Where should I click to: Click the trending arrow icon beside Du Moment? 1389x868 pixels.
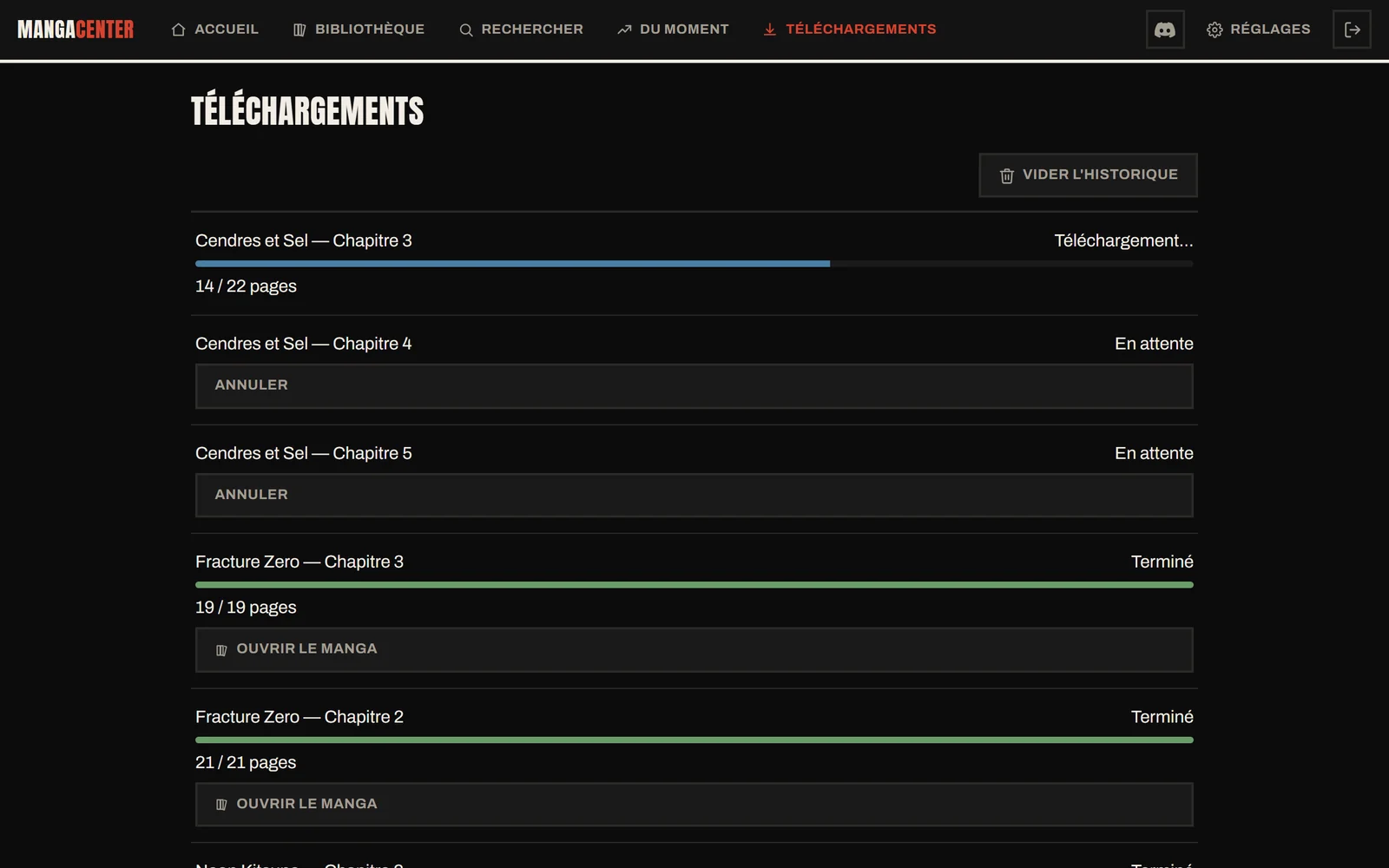pos(624,30)
